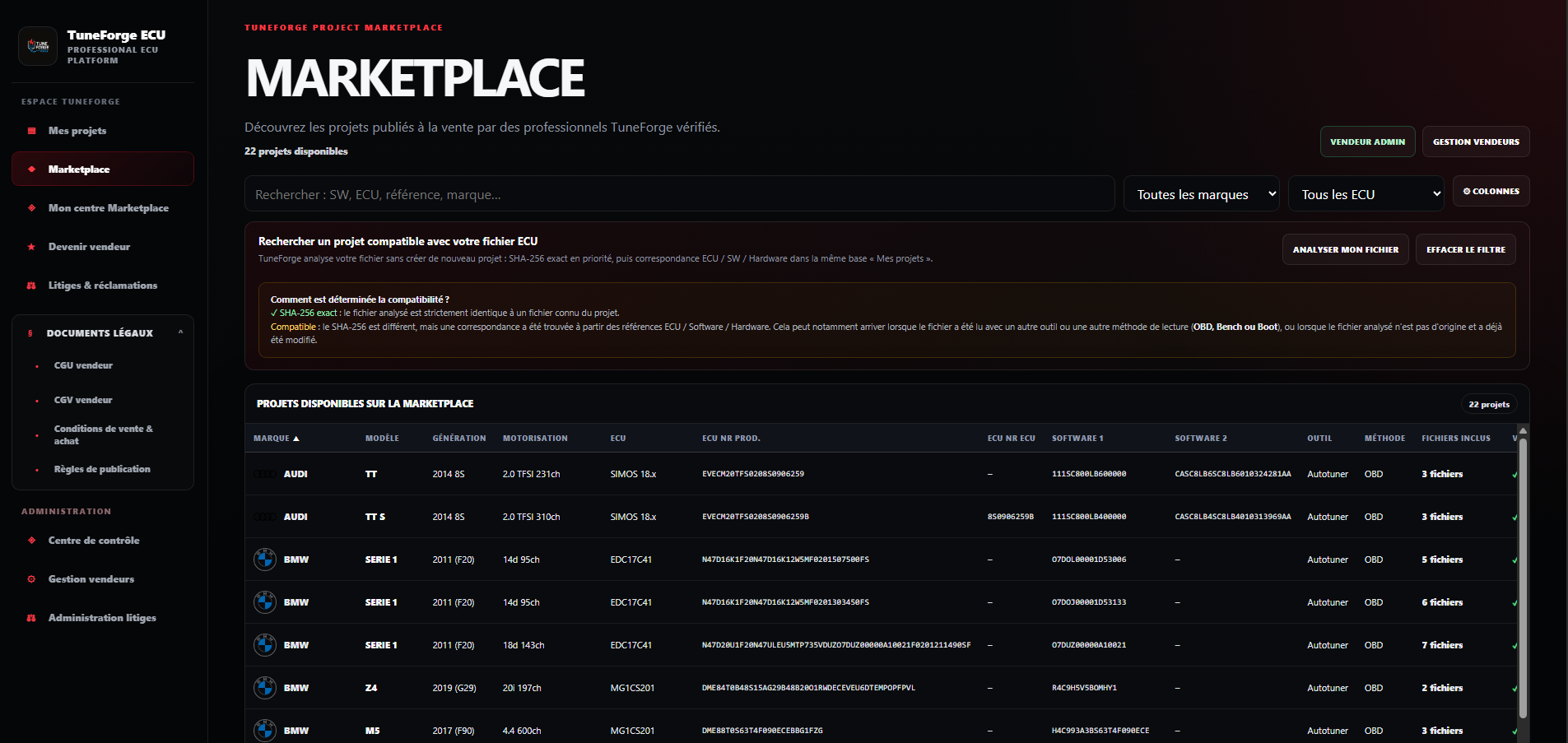Sort by the MOTORISATION column header
The image size is (1568, 743).
535,439
